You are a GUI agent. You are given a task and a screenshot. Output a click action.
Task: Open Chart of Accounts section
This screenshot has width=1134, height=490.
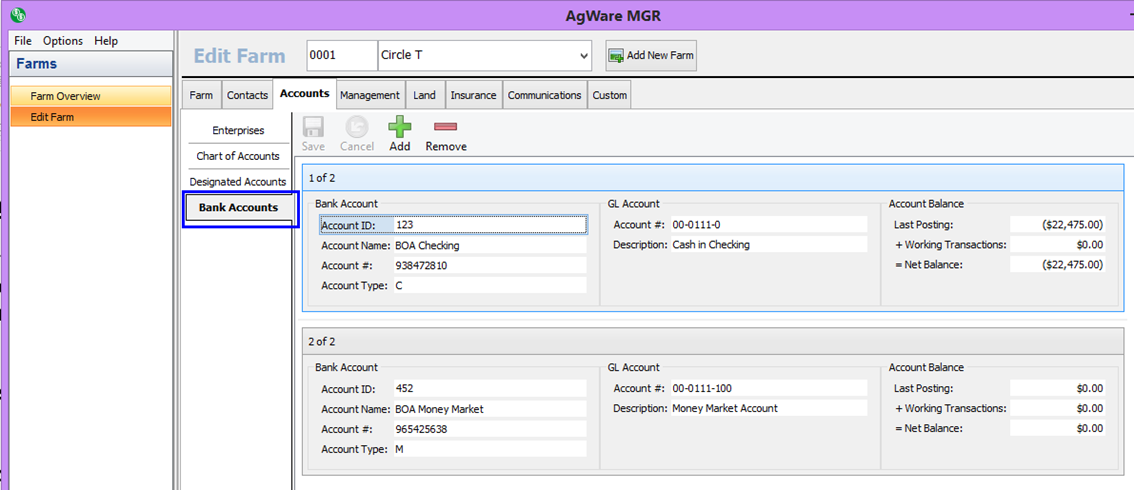tap(238, 156)
